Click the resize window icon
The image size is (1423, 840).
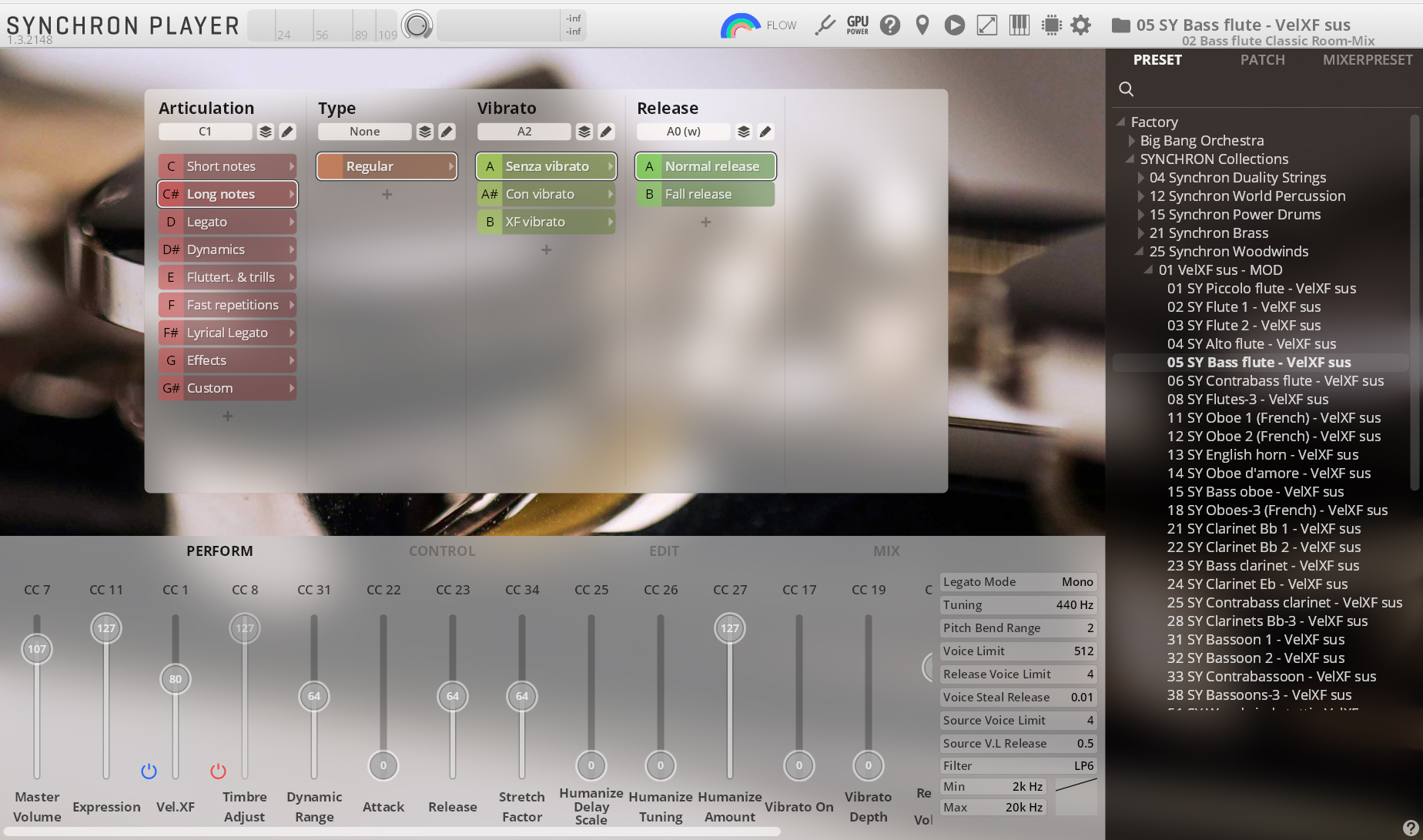(x=987, y=25)
